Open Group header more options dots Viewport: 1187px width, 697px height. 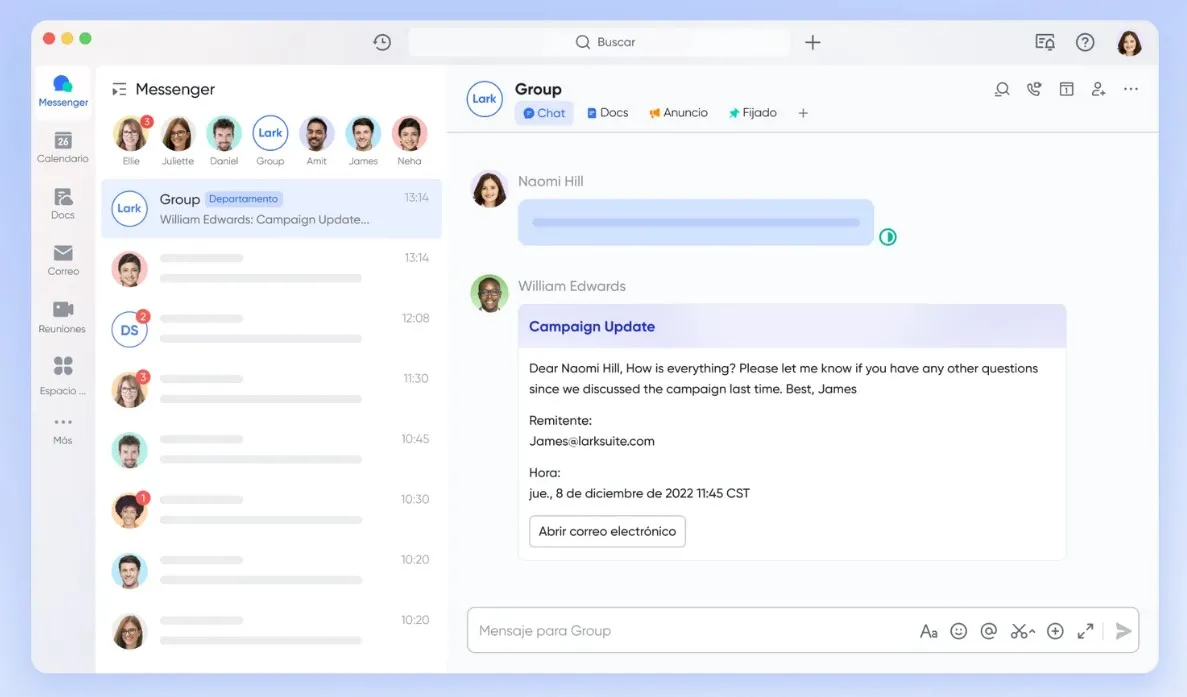(1131, 89)
